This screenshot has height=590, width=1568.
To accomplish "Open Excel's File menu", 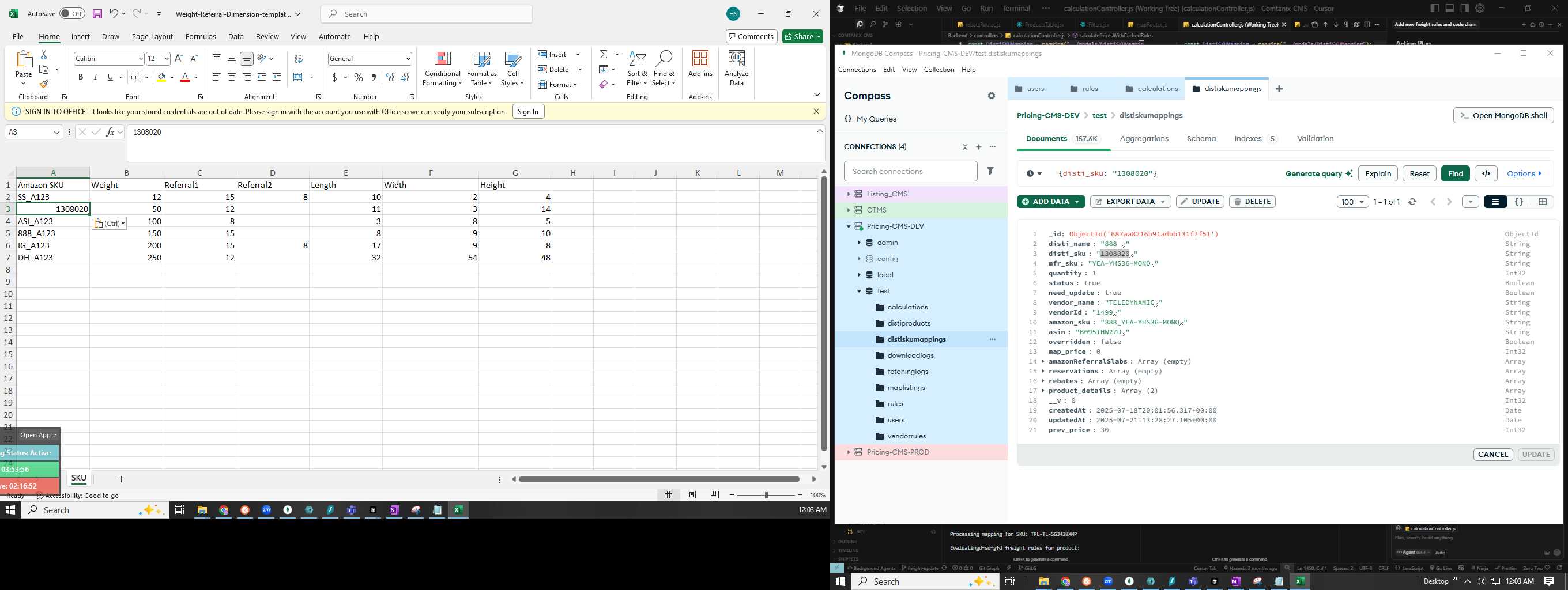I will coord(18,36).
